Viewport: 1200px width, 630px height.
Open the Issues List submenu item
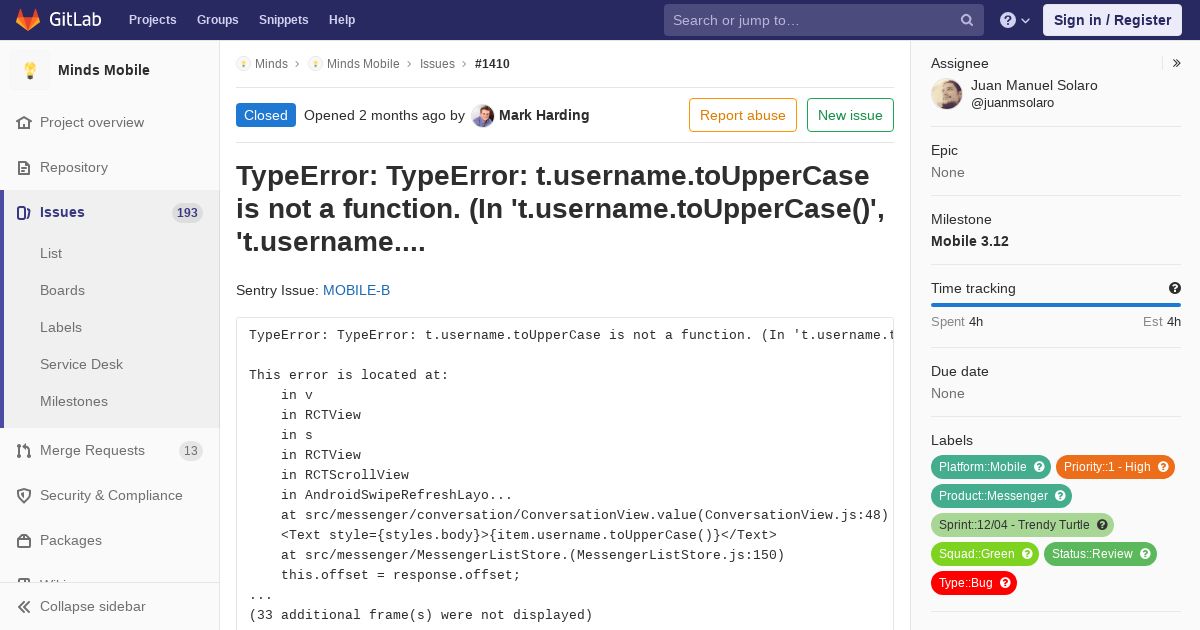click(51, 253)
